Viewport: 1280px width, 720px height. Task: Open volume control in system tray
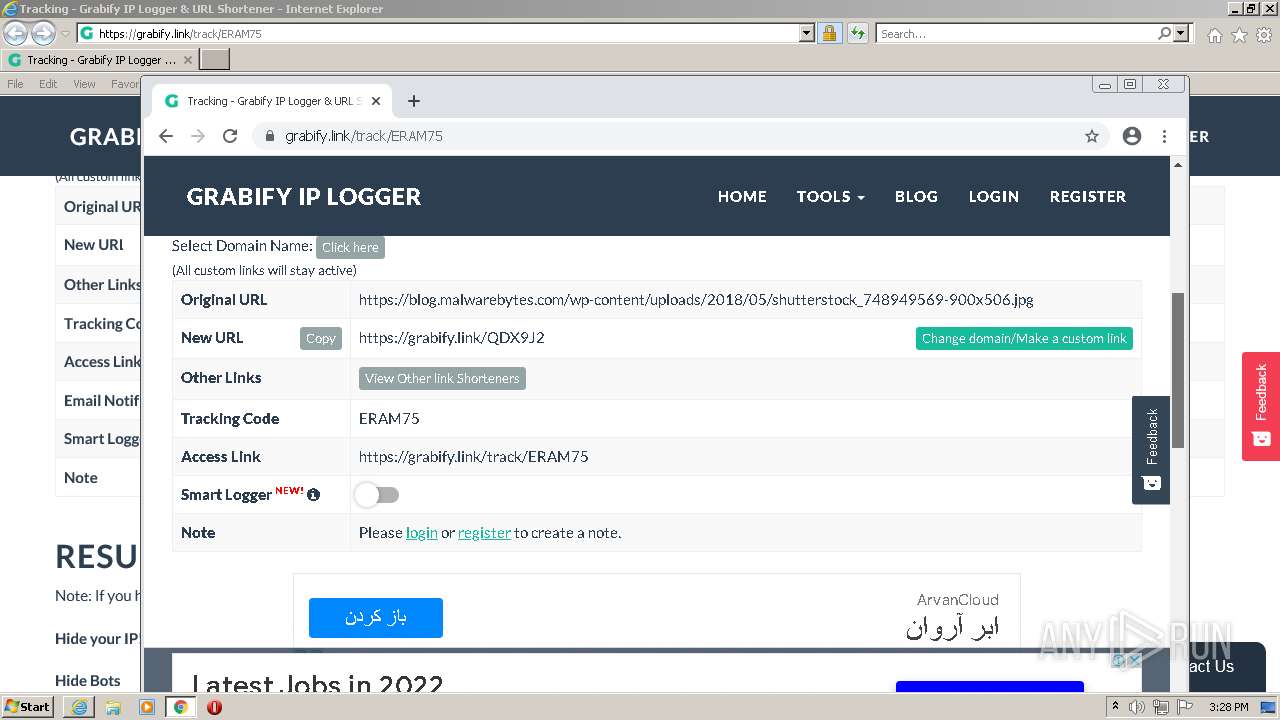[x=1136, y=707]
